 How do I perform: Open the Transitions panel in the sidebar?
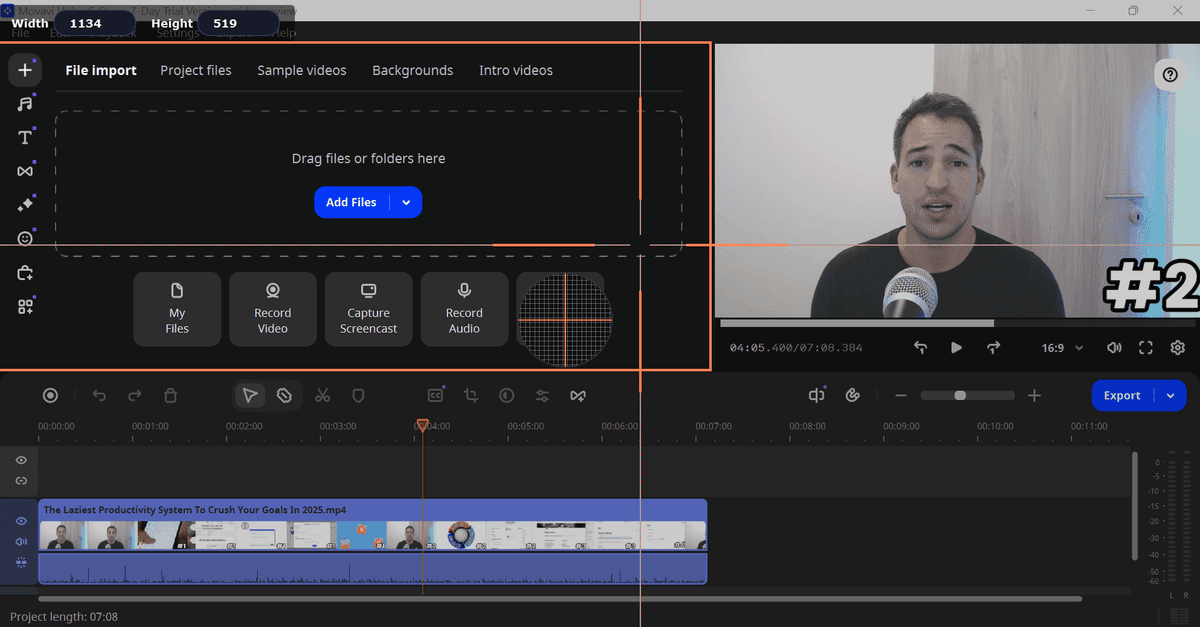coord(25,170)
